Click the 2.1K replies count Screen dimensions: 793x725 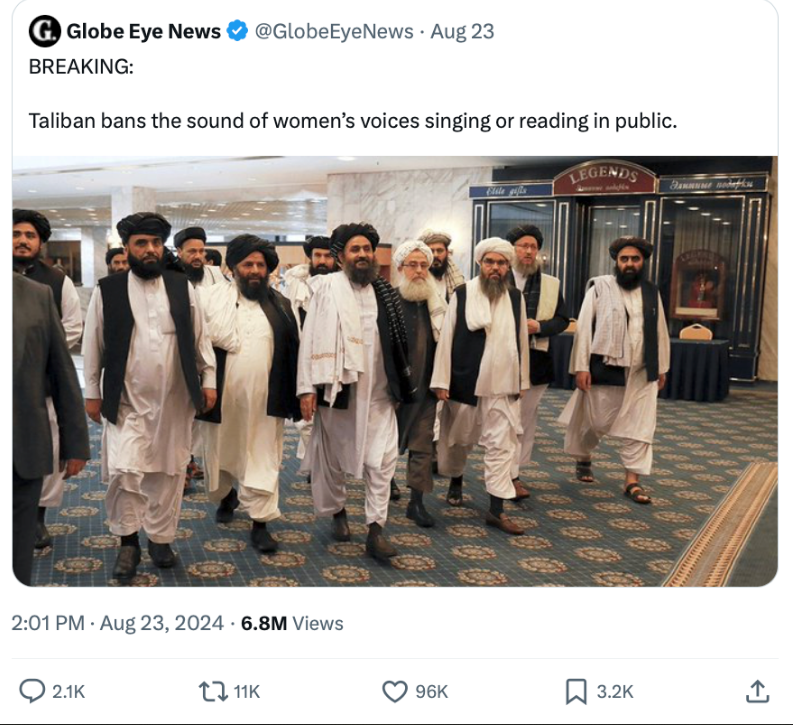pyautogui.click(x=69, y=692)
